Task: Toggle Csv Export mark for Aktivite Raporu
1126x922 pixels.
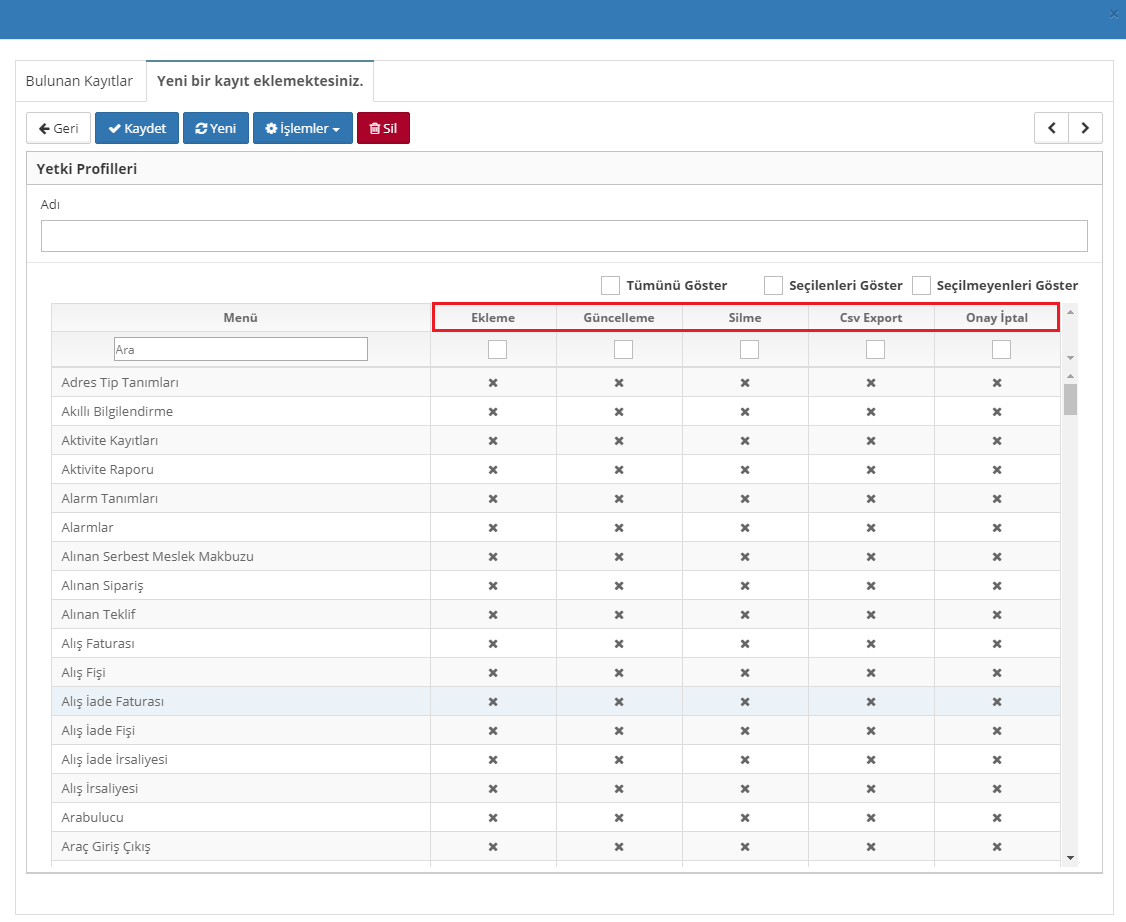Action: click(871, 469)
